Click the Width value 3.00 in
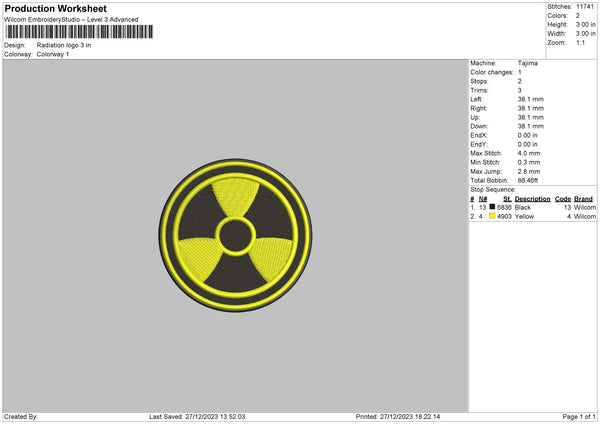Screen dimensions: 600x424 tap(585, 34)
